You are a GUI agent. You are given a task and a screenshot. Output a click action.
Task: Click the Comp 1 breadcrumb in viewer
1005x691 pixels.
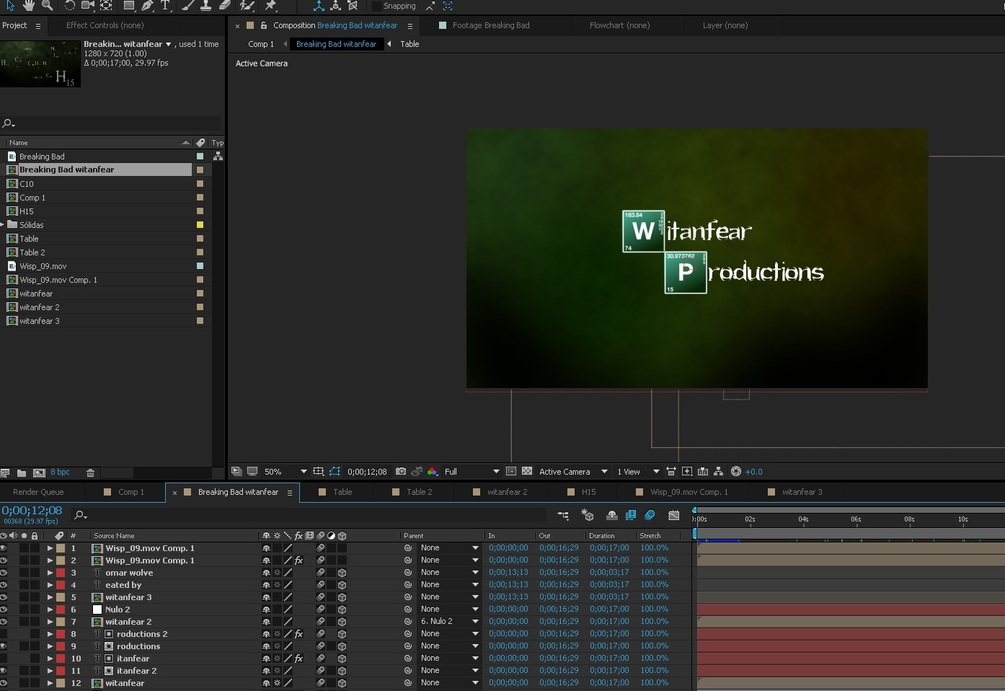(260, 44)
